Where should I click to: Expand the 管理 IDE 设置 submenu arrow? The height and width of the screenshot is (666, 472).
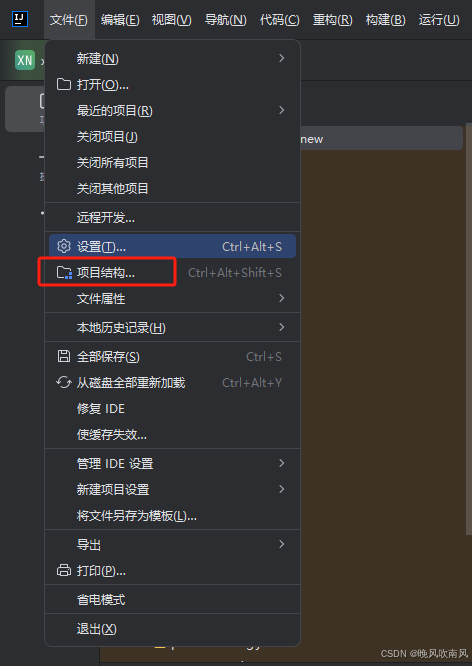coord(281,463)
